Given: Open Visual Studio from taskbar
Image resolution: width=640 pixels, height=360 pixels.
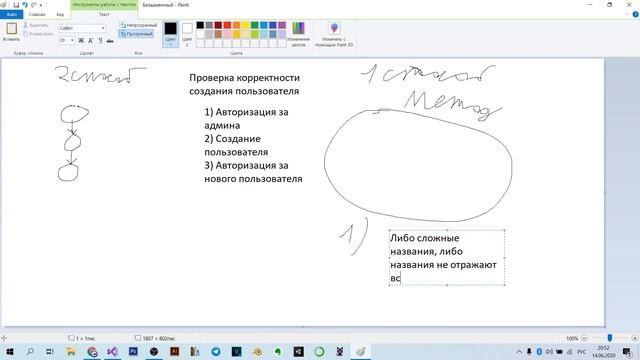Looking at the screenshot, I should tap(113, 351).
